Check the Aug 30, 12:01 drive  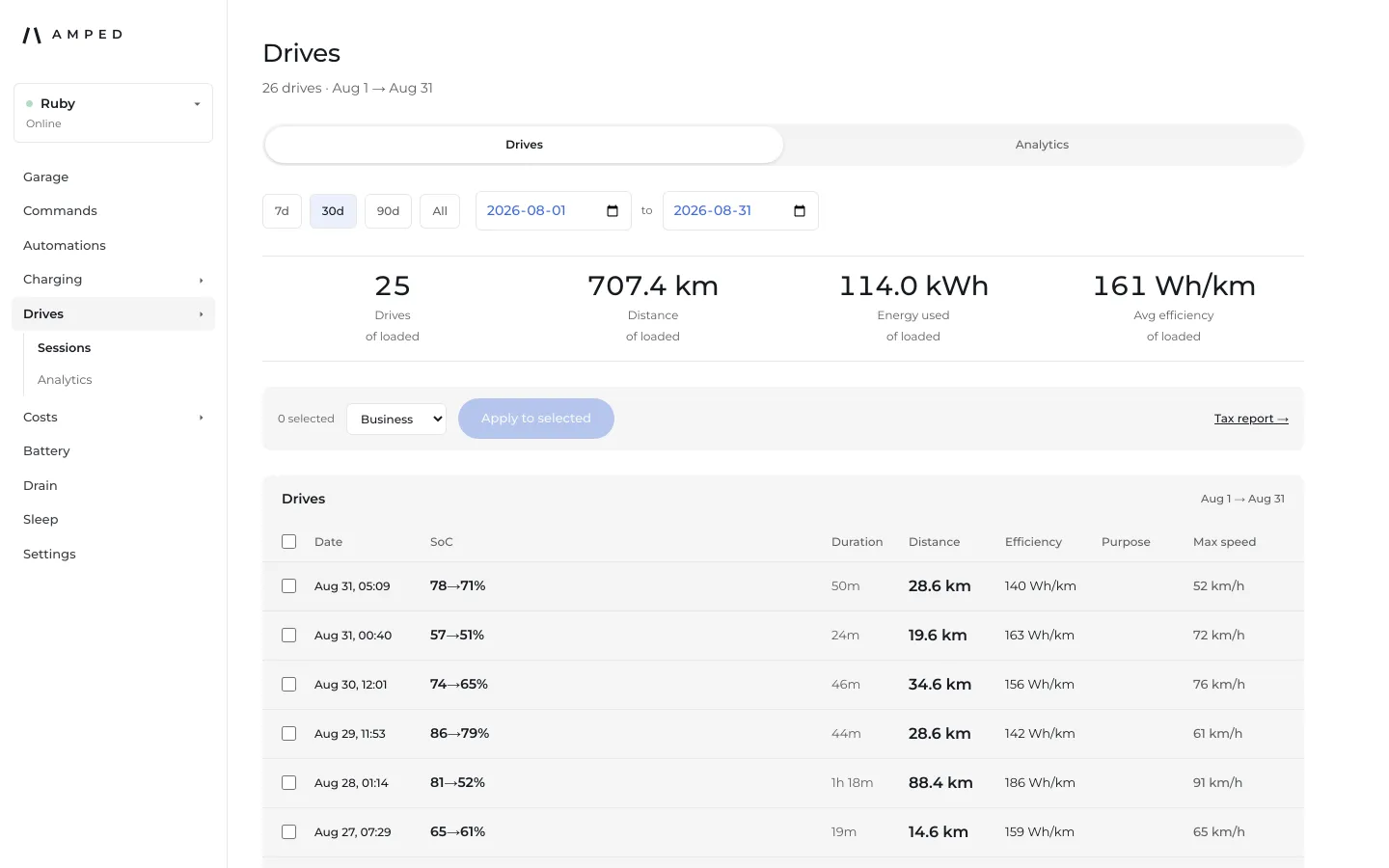point(288,685)
